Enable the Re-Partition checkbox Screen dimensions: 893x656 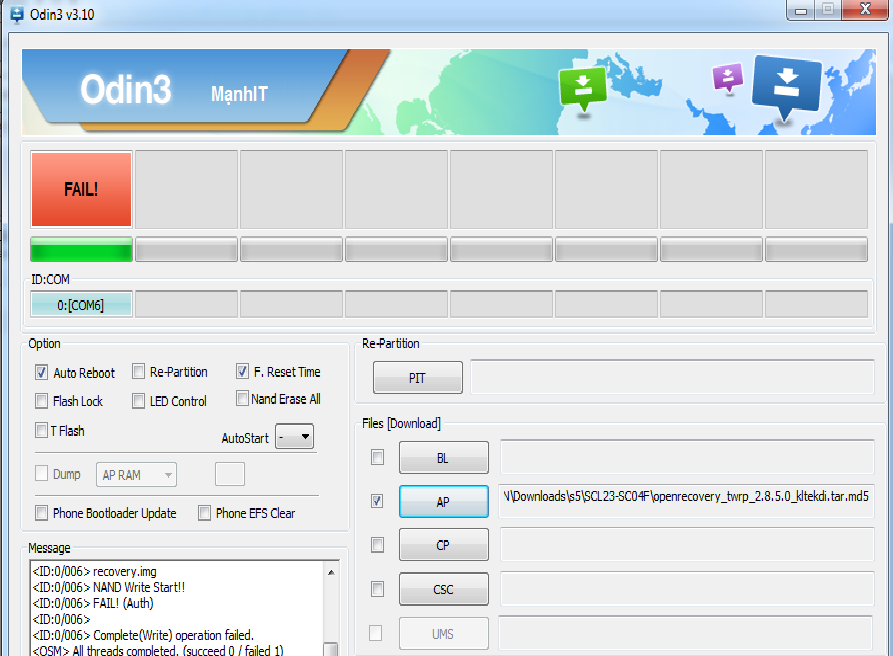coord(138,371)
